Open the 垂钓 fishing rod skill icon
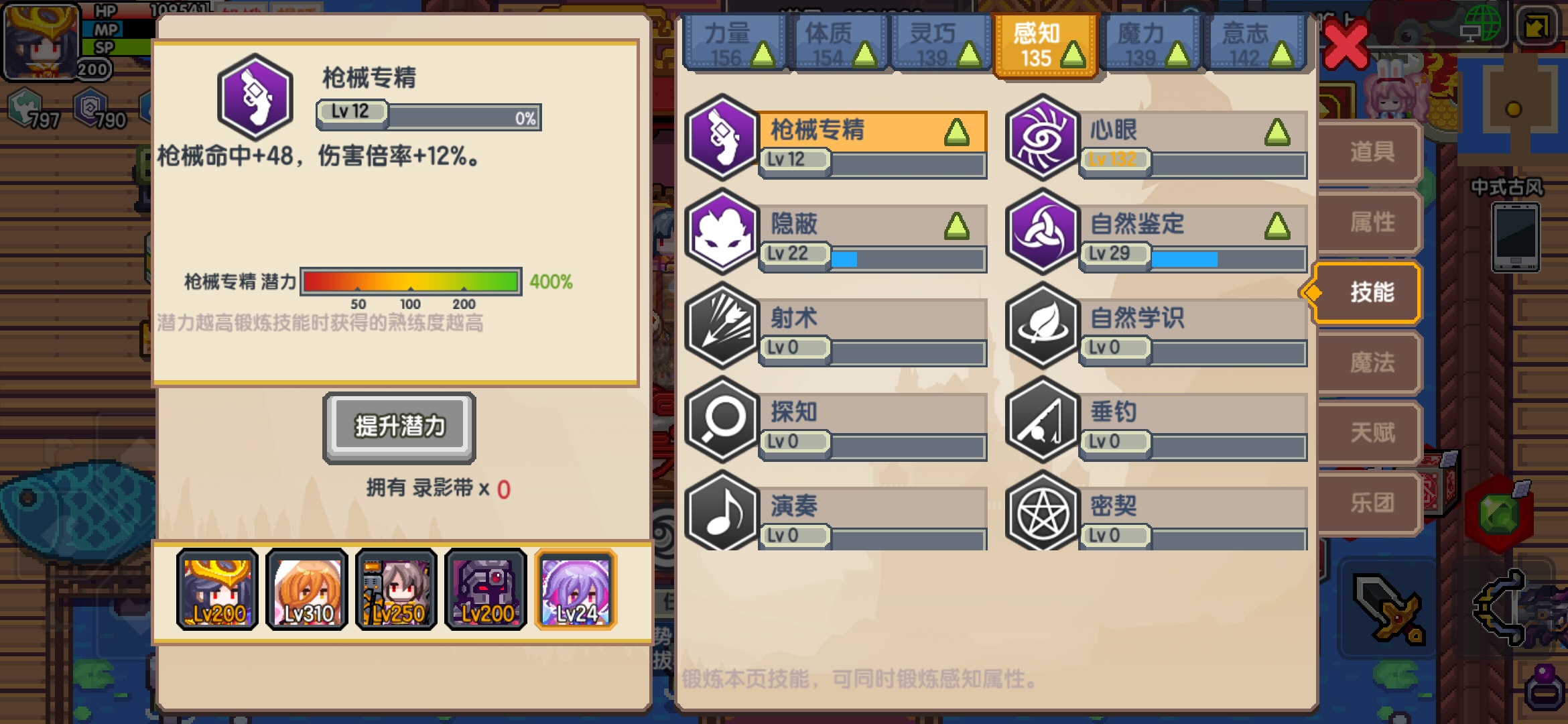This screenshot has height=724, width=1568. click(1042, 419)
